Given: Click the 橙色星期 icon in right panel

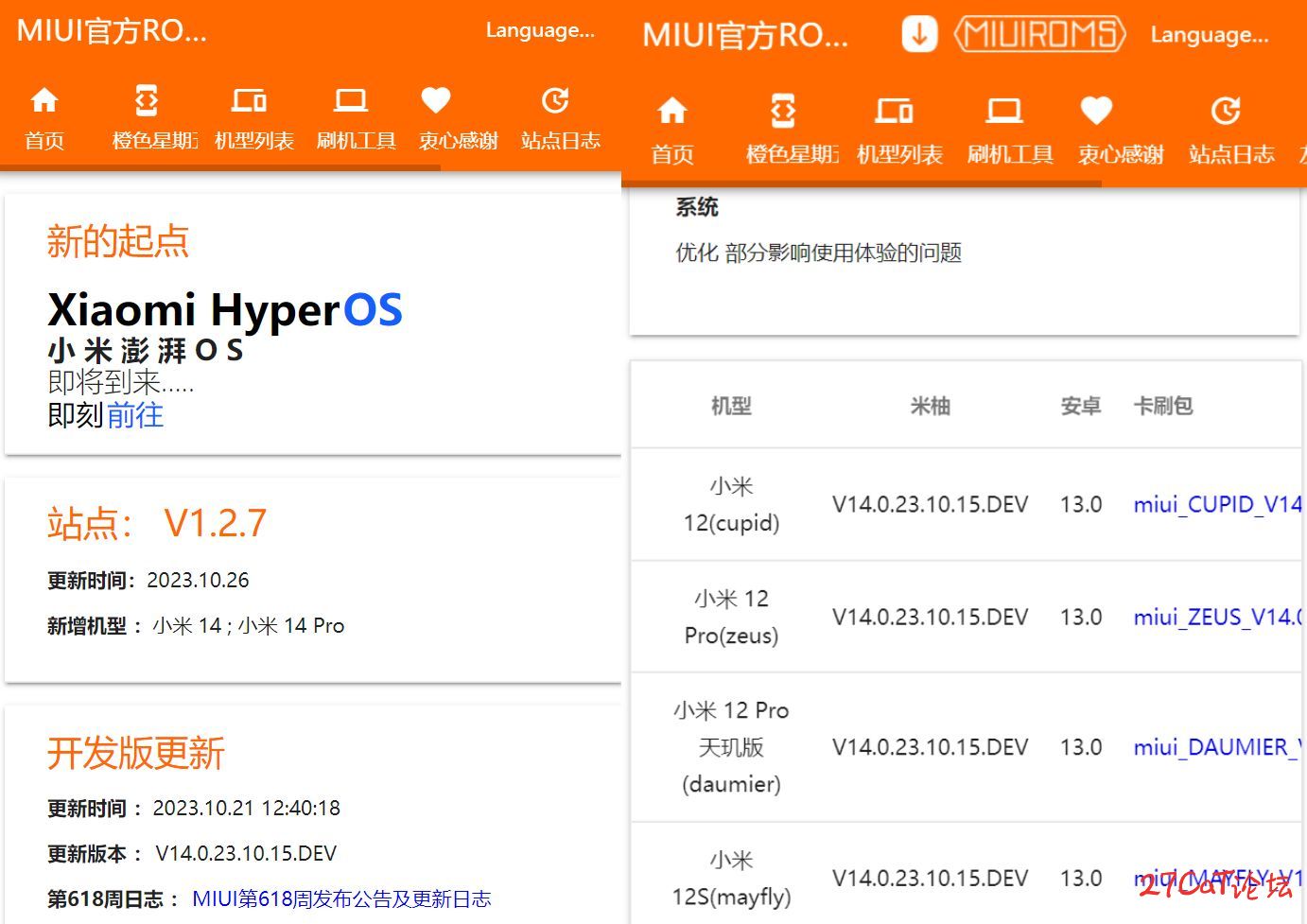Looking at the screenshot, I should pyautogui.click(x=783, y=111).
